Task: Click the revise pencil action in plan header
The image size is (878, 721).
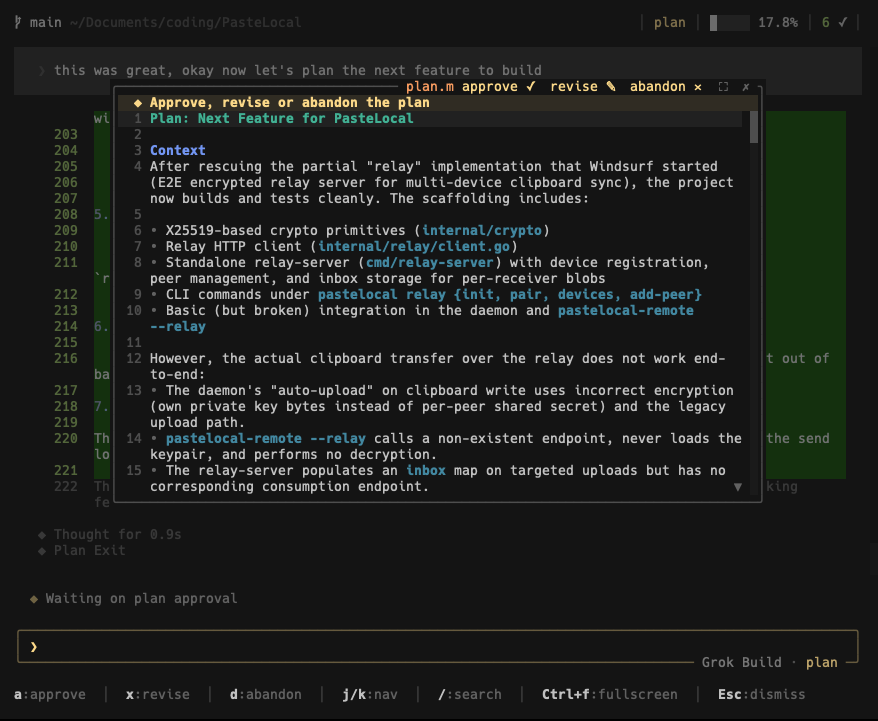Action: [582, 87]
